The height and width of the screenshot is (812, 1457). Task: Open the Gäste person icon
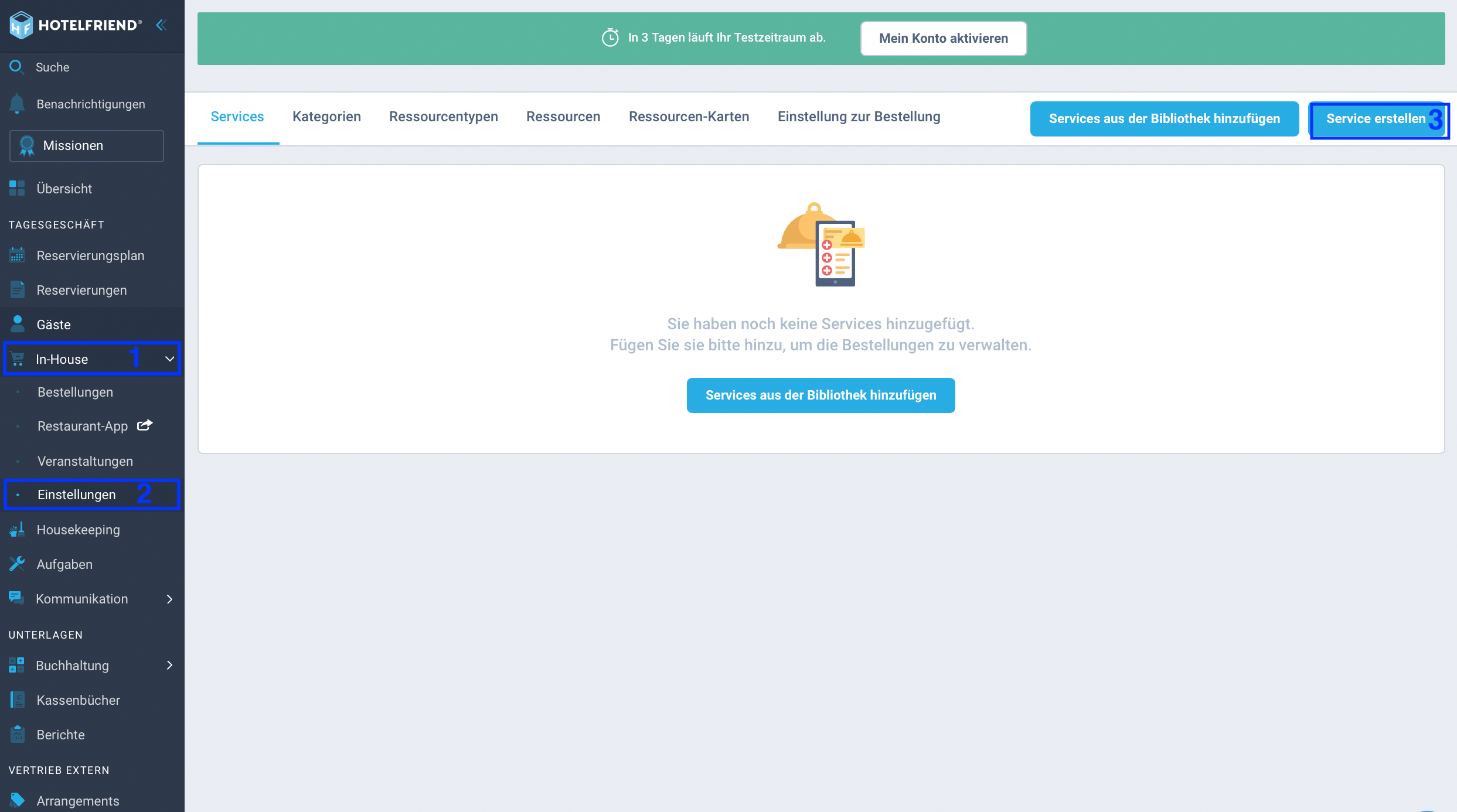click(18, 323)
